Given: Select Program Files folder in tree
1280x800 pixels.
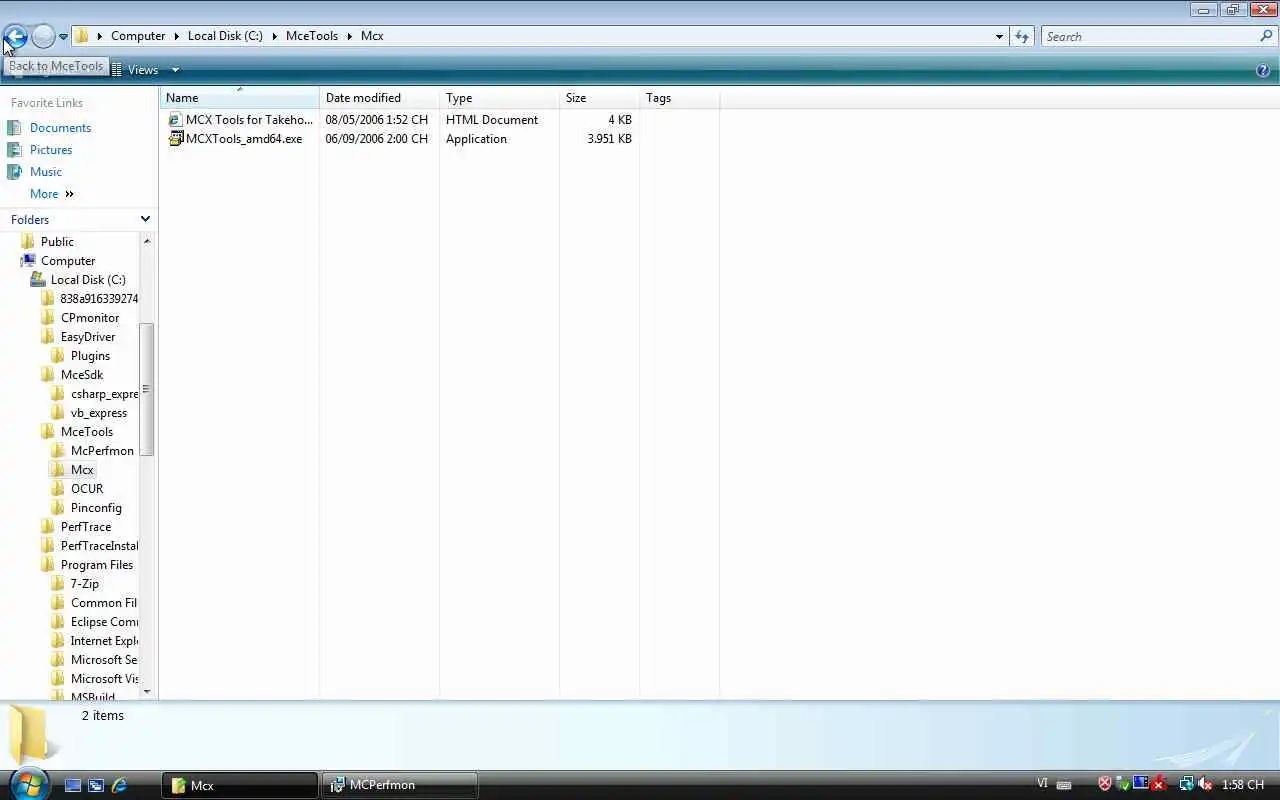Looking at the screenshot, I should pos(97,565).
